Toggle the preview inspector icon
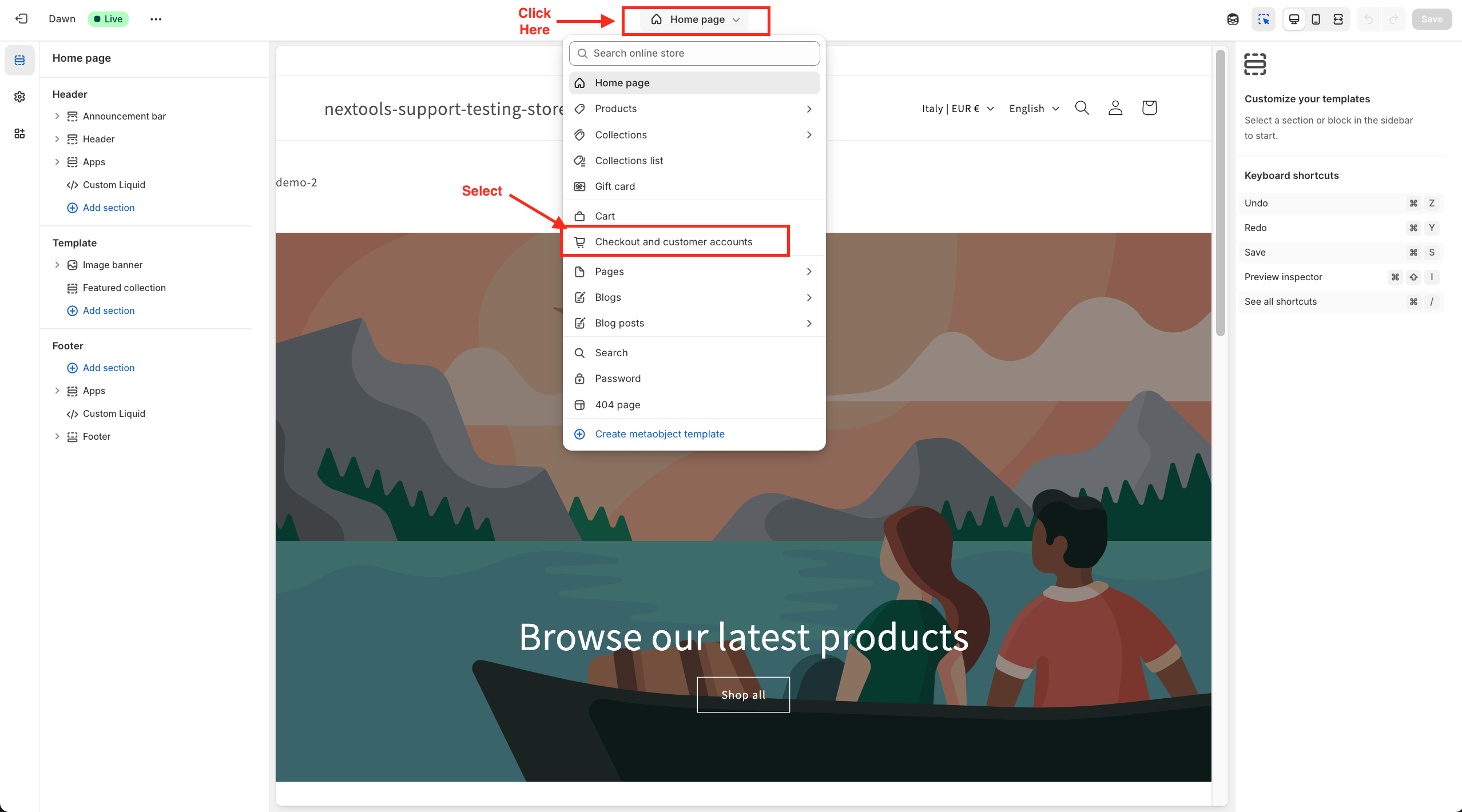The width and height of the screenshot is (1462, 812). click(1264, 19)
